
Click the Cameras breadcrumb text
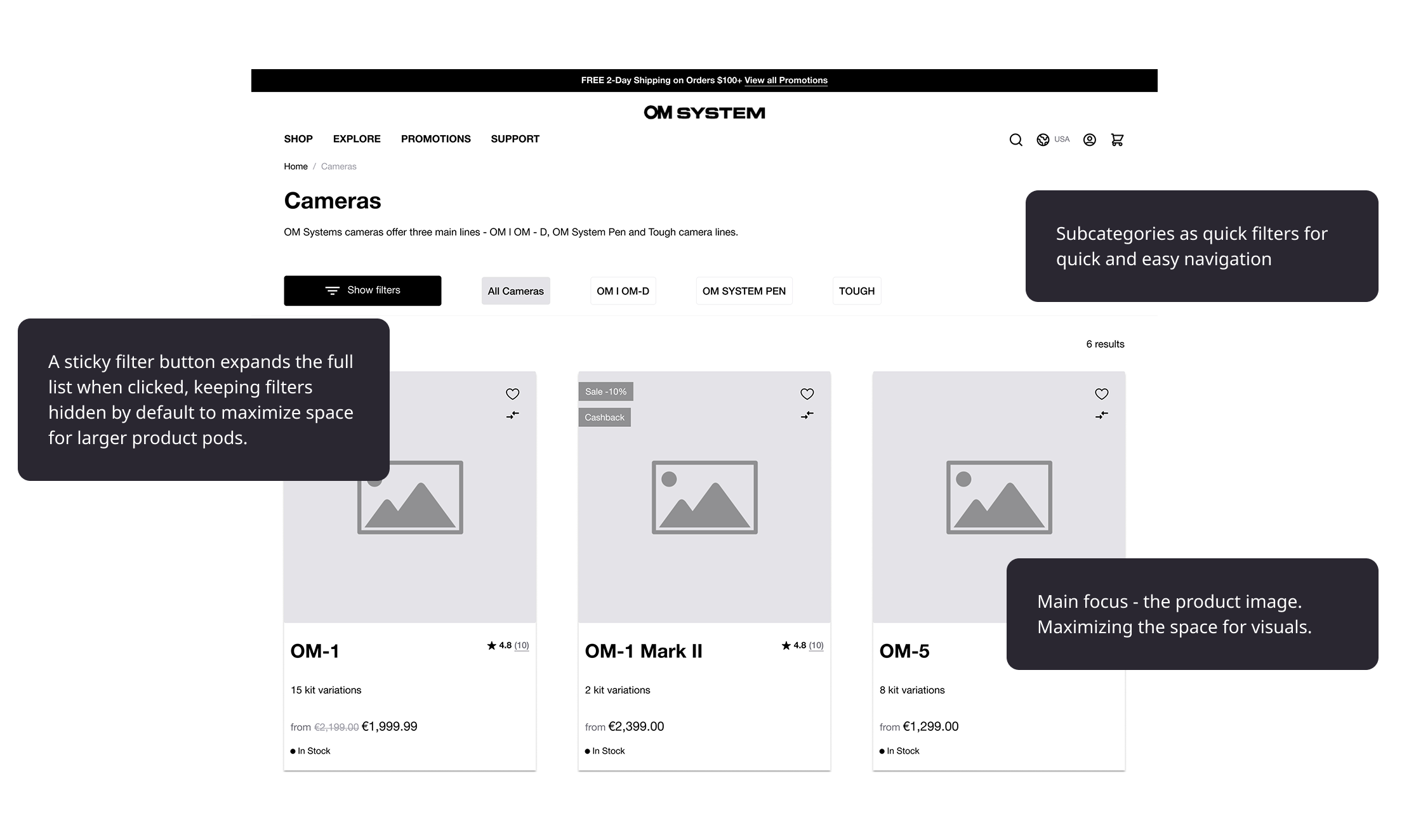point(338,166)
